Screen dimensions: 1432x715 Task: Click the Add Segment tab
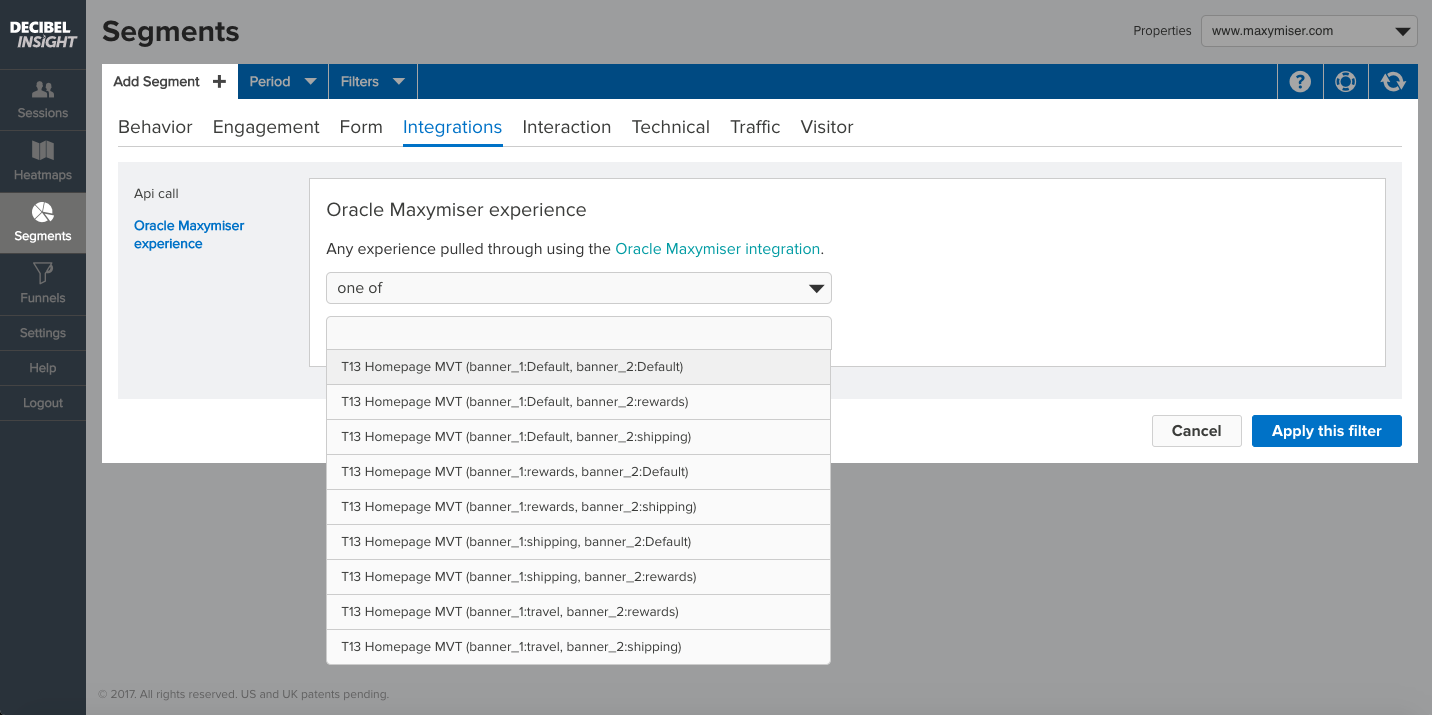point(170,82)
